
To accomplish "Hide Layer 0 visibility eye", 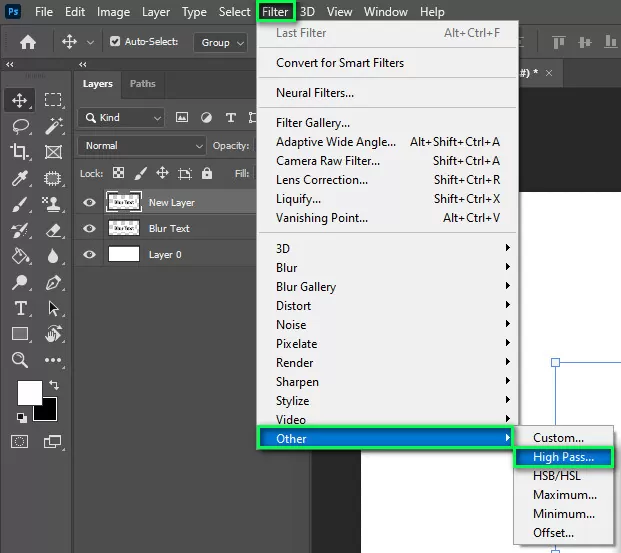I will coord(89,254).
